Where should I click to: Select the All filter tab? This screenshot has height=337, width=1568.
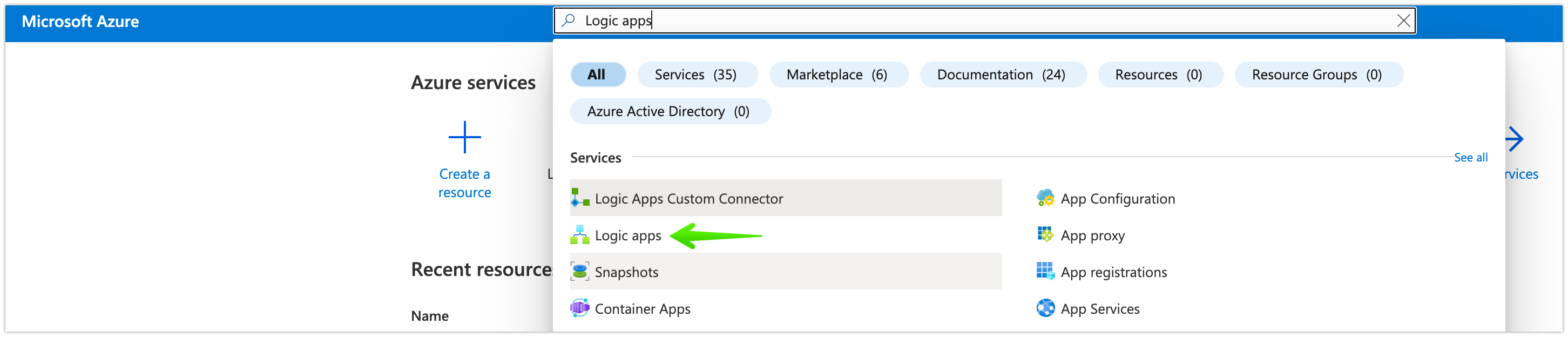click(x=598, y=75)
